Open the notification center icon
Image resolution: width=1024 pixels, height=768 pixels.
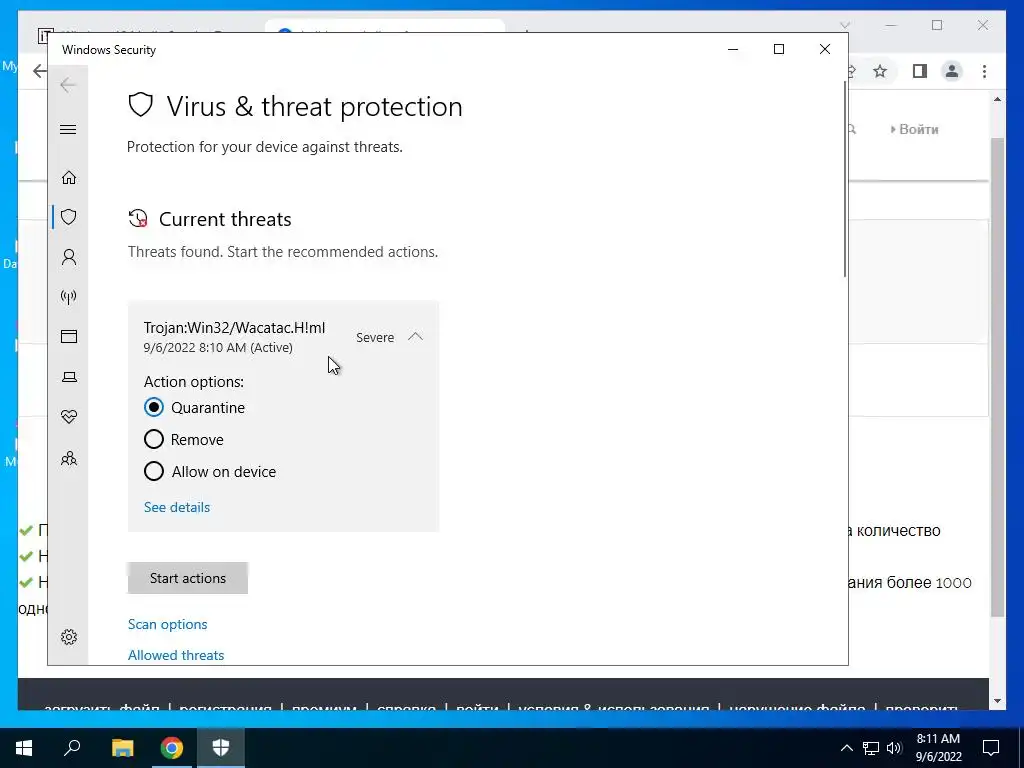[991, 748]
